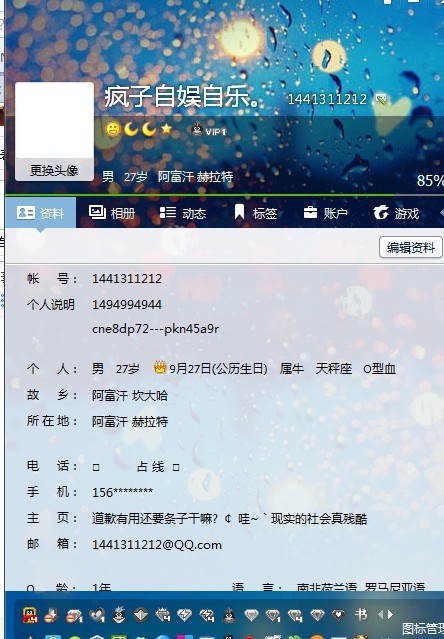
Task: Switch to the 账户 account tab
Action: (x=325, y=213)
